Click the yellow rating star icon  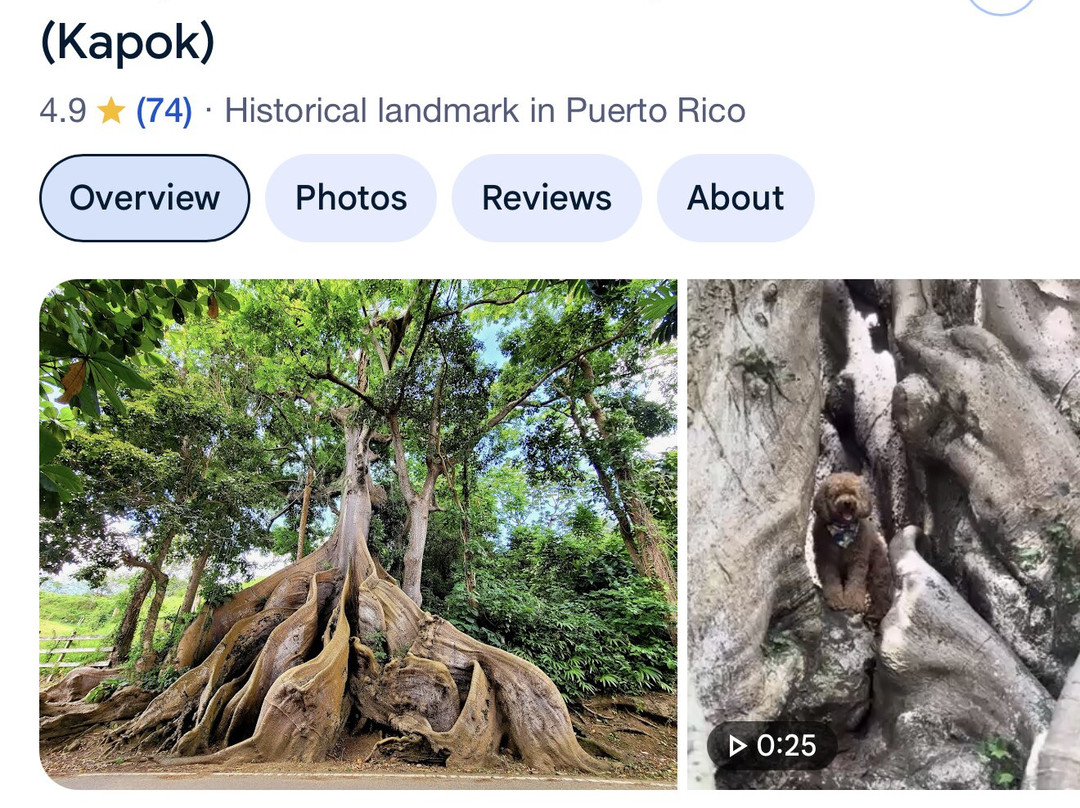pos(111,111)
